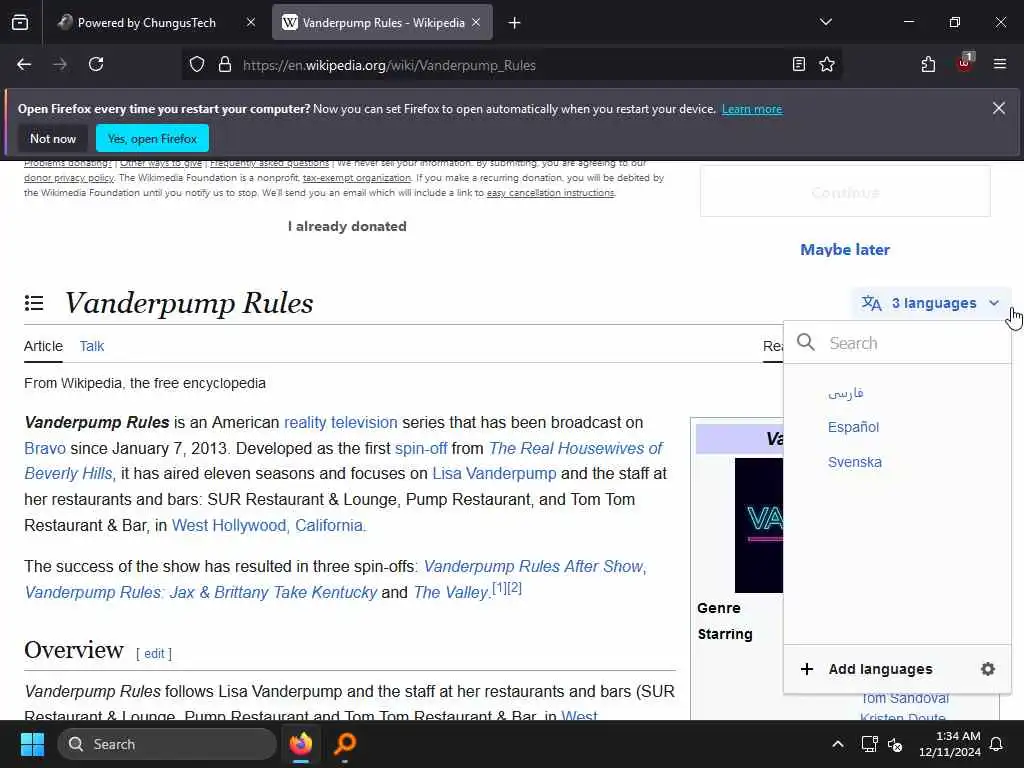The image size is (1024, 768).
Task: Bookmark this page with star icon
Action: pos(827,65)
